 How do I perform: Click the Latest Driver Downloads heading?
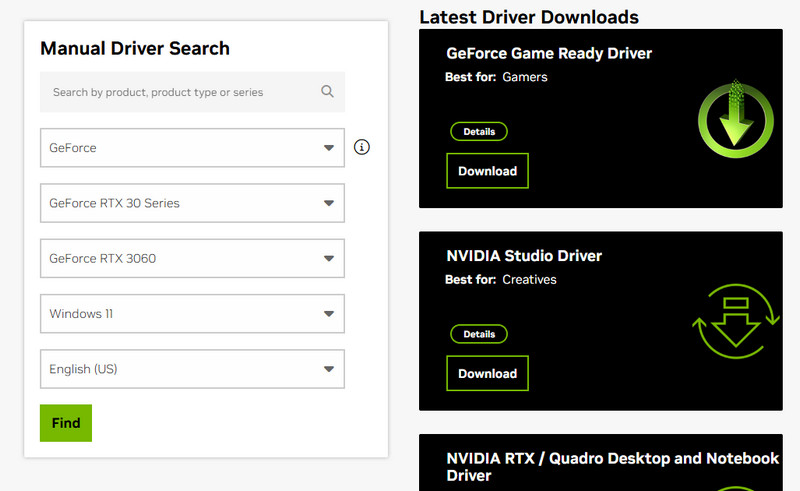click(x=529, y=17)
